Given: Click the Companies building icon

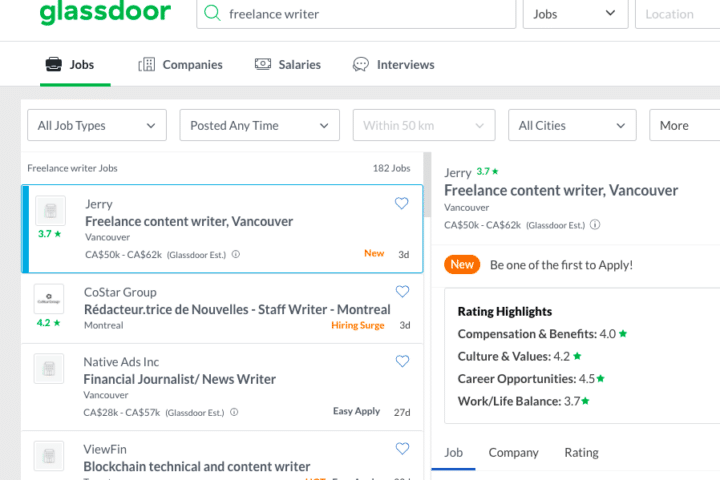Looking at the screenshot, I should point(146,64).
